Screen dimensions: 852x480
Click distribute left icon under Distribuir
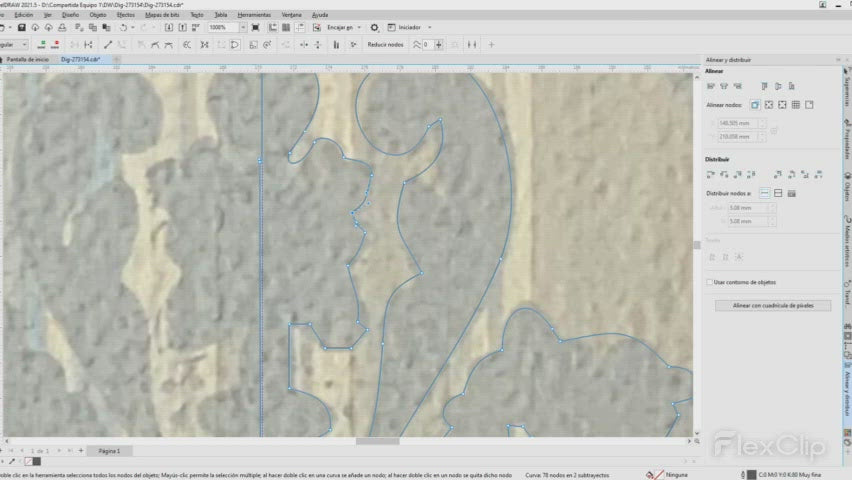pyautogui.click(x=711, y=175)
